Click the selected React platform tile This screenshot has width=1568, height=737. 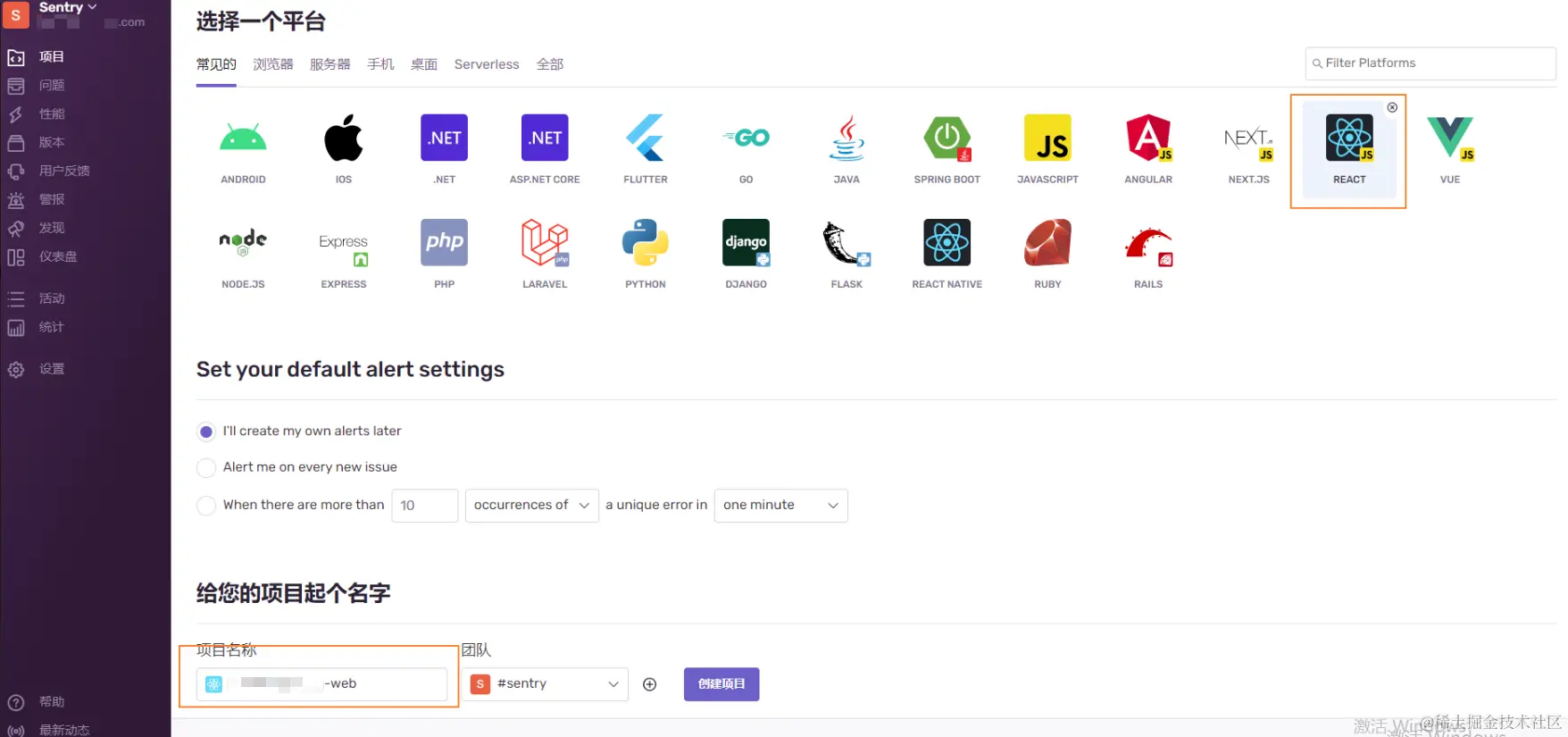[x=1349, y=148]
